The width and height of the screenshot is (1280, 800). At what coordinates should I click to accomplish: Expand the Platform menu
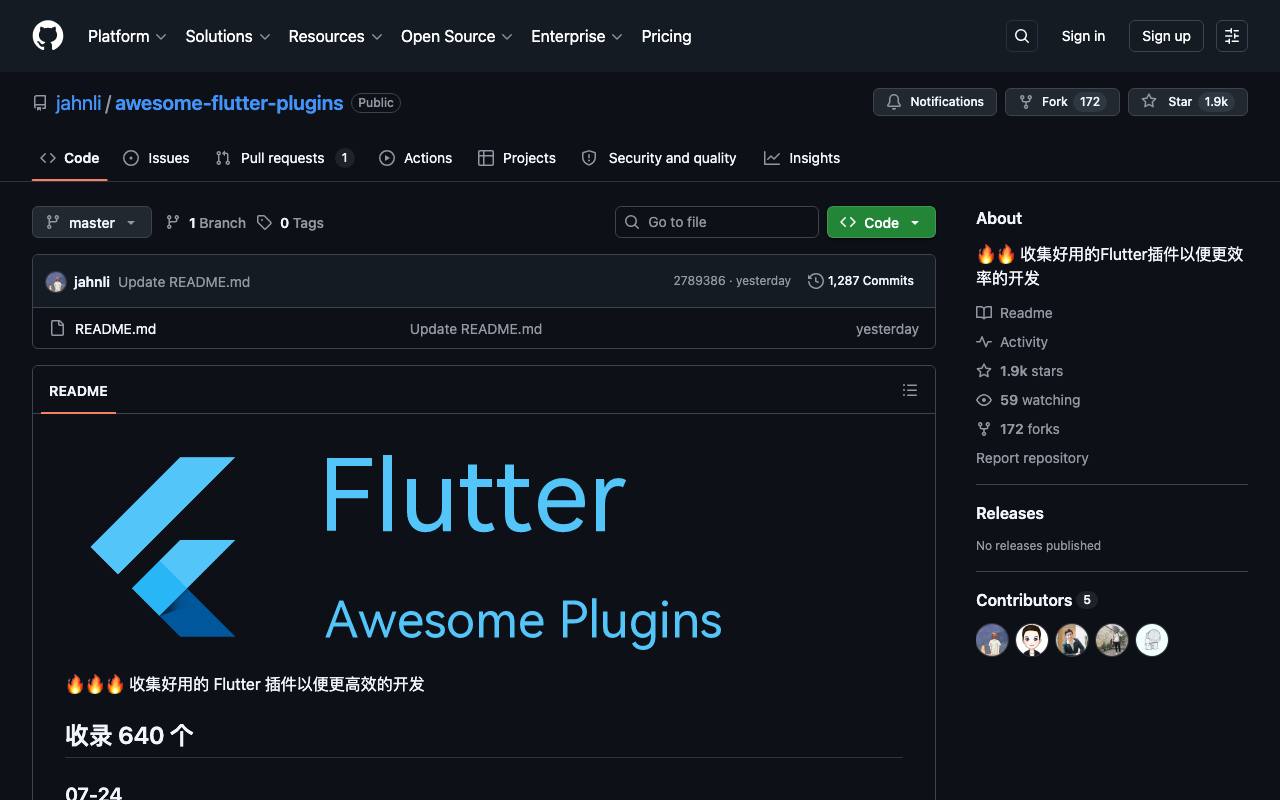click(x=127, y=36)
